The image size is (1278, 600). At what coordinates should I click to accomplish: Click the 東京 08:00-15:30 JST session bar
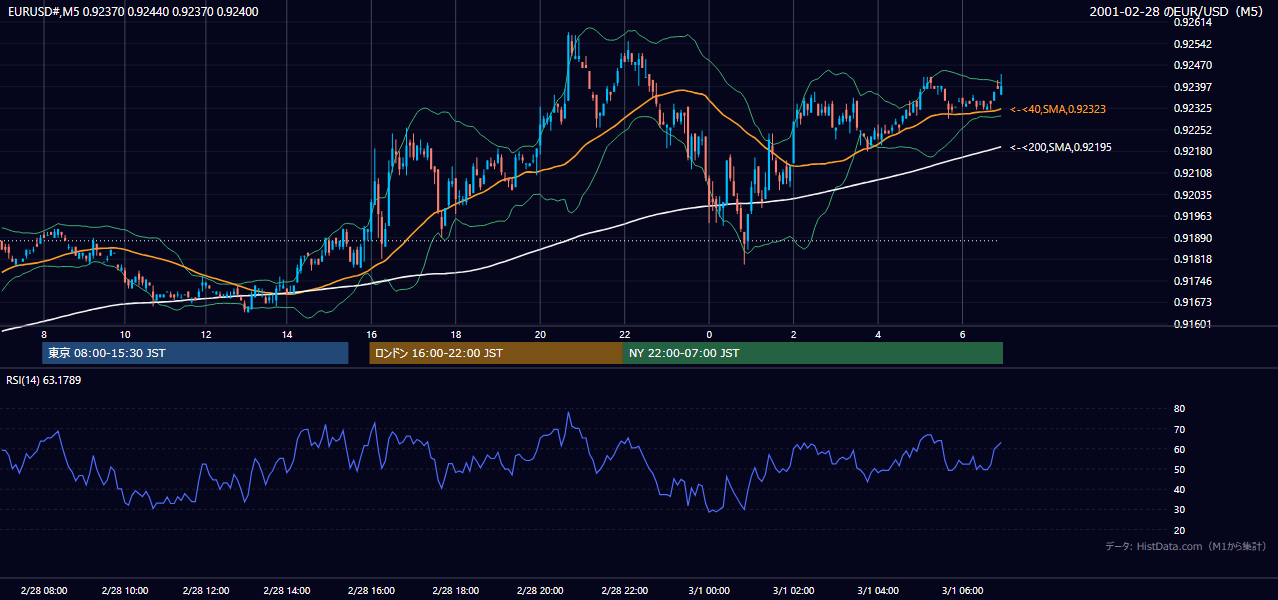point(195,353)
